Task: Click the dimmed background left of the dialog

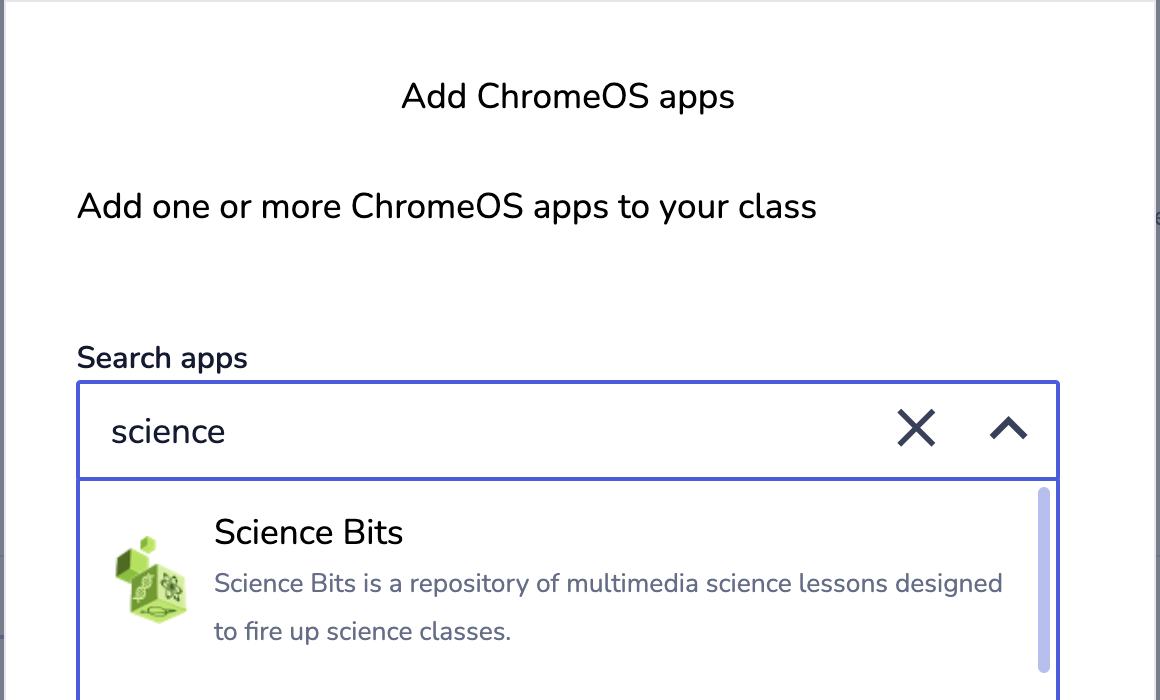Action: click(2, 350)
